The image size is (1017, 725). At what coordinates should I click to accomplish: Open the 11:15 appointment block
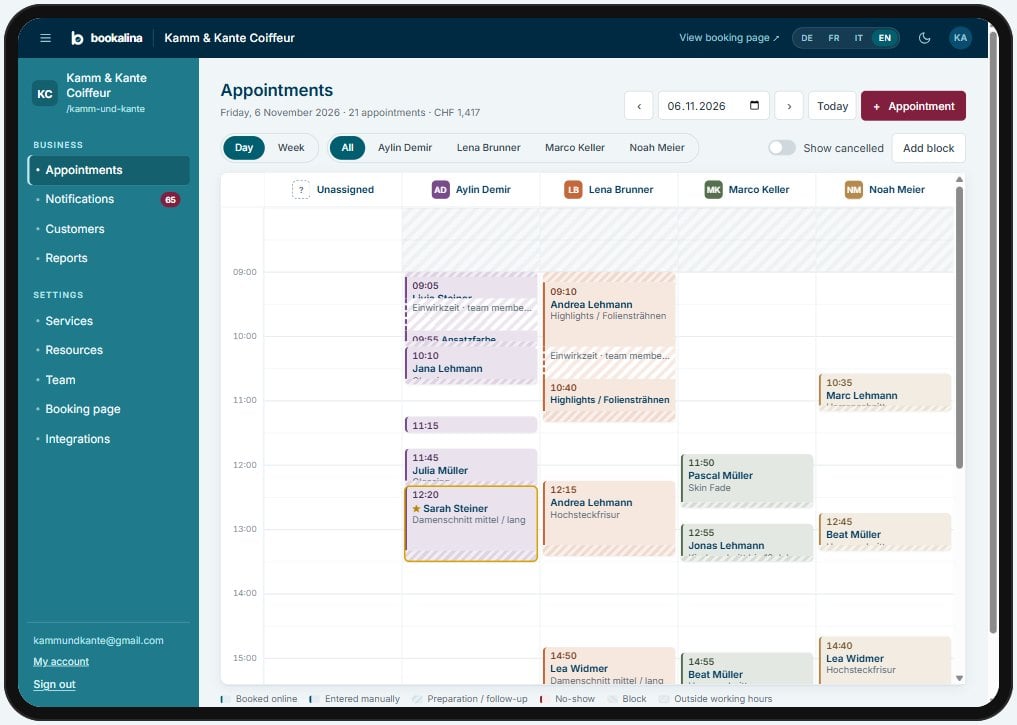[x=471, y=425]
